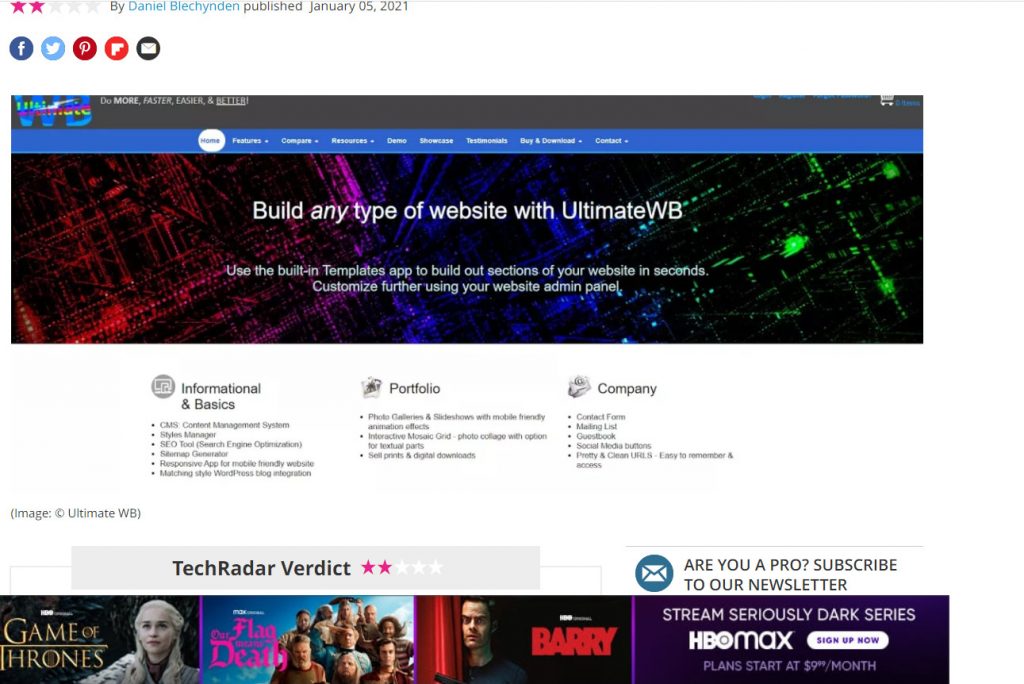Open the Compare dropdown in the navbar
1024x684 pixels.
click(x=300, y=141)
